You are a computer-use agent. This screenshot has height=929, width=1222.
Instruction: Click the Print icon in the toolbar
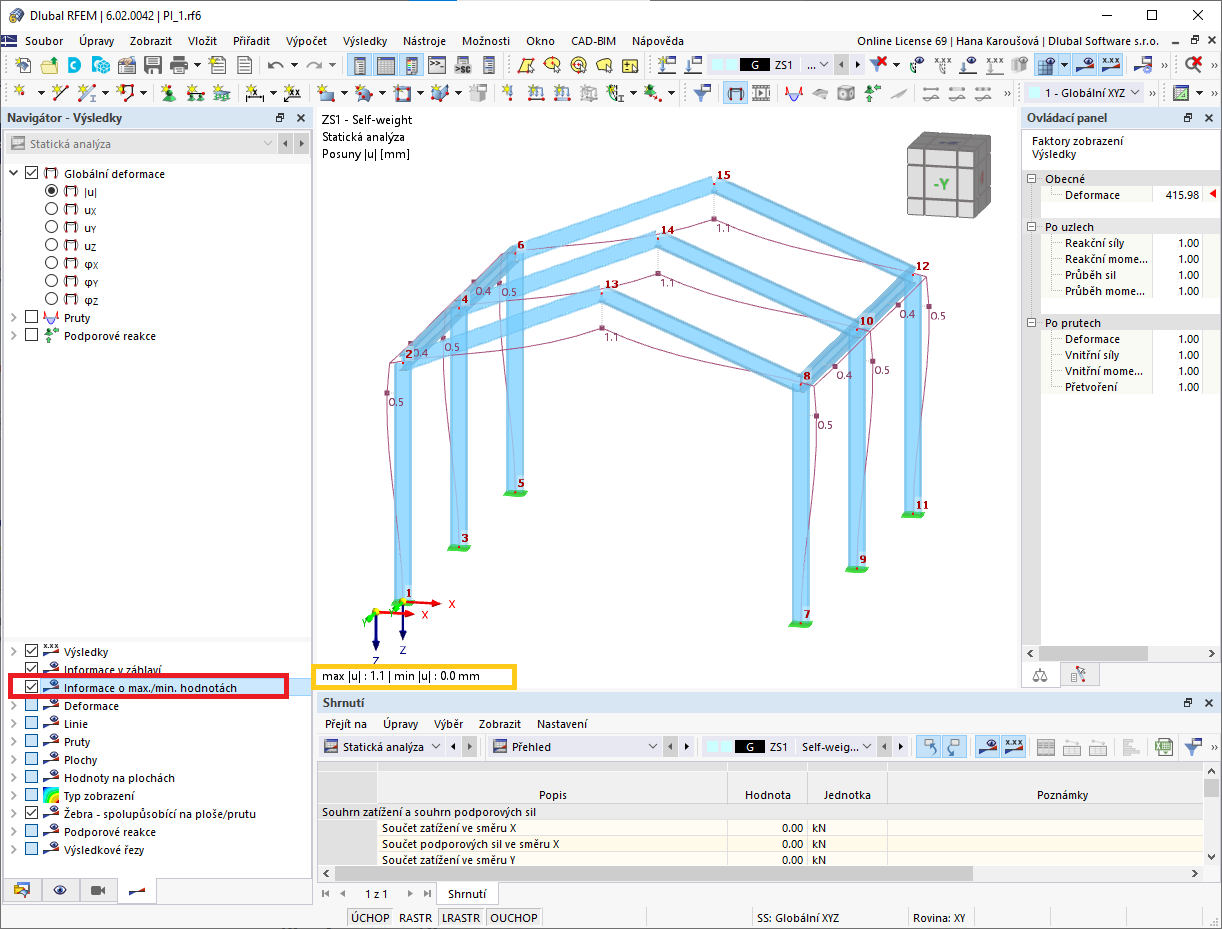click(179, 65)
